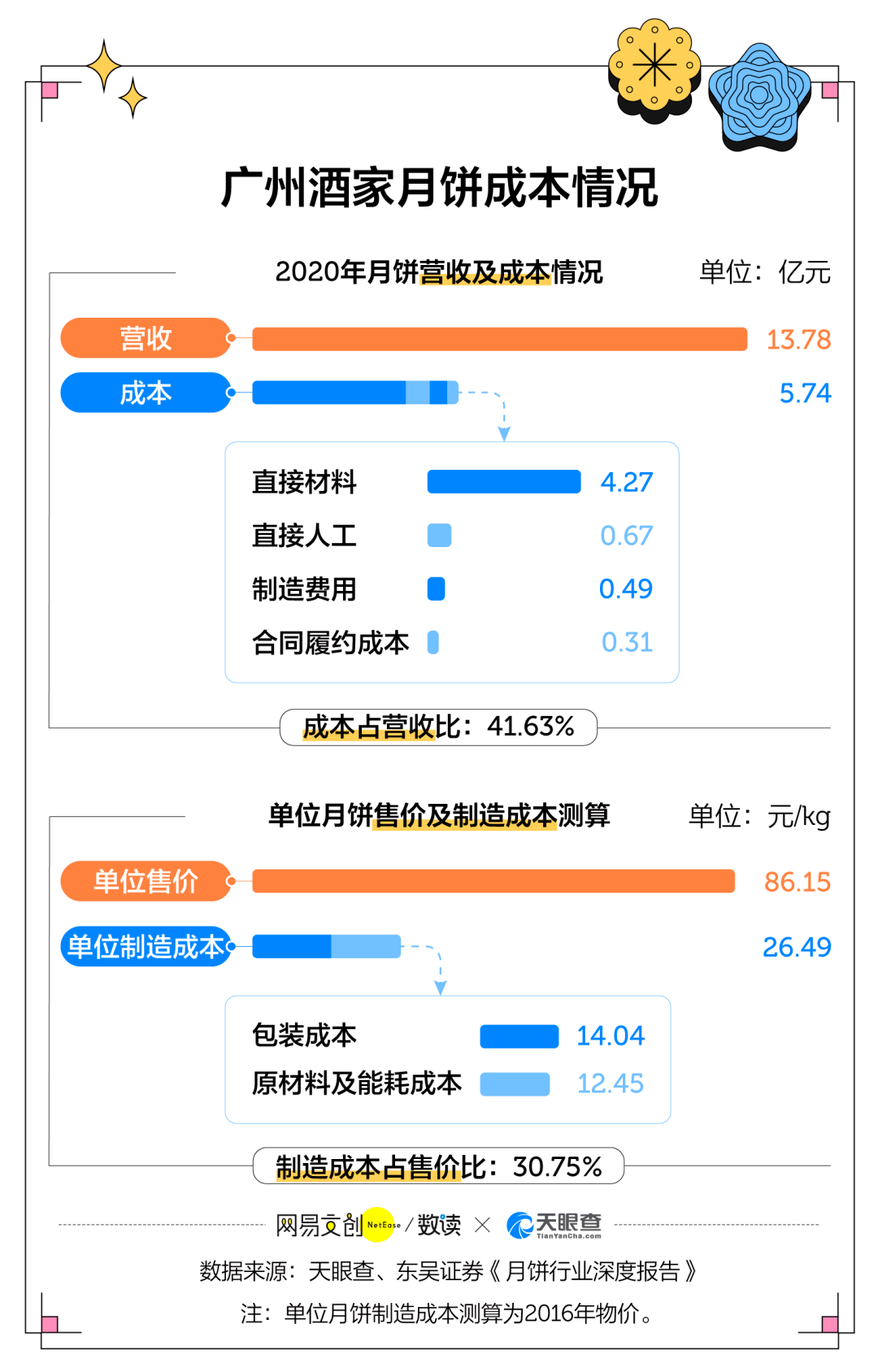Click the Tianyancha logo

[x=554, y=1225]
